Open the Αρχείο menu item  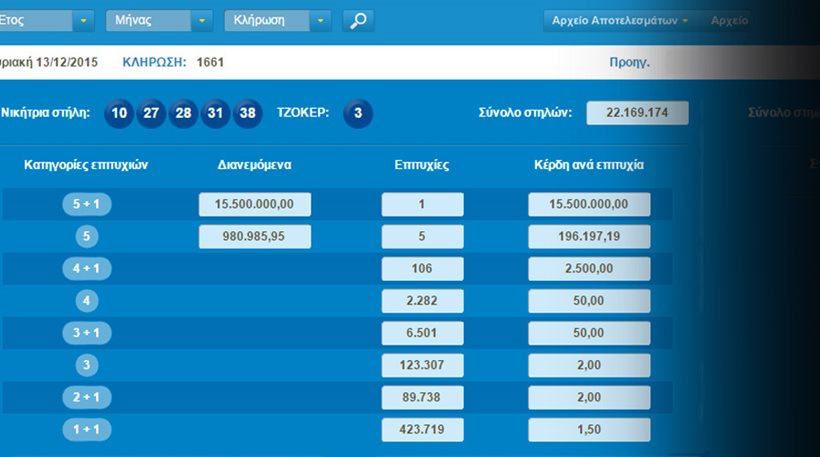[731, 20]
